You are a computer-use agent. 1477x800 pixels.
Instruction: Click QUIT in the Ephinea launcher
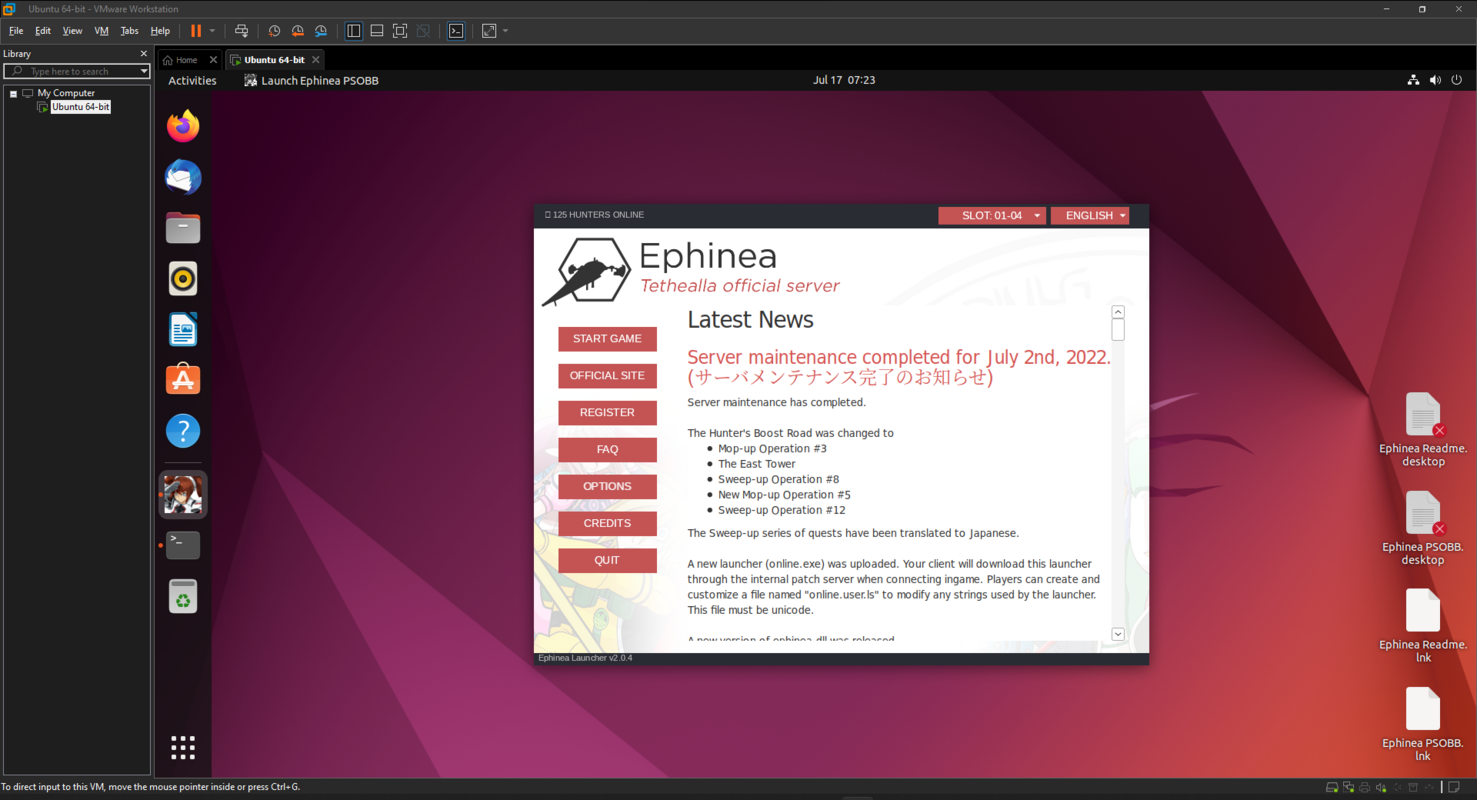[x=607, y=561]
